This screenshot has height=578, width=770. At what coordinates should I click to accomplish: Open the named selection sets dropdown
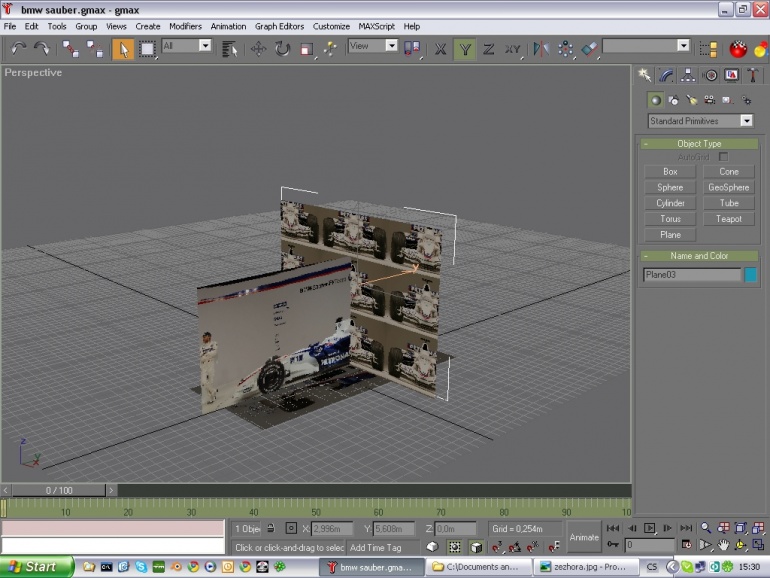click(x=646, y=46)
